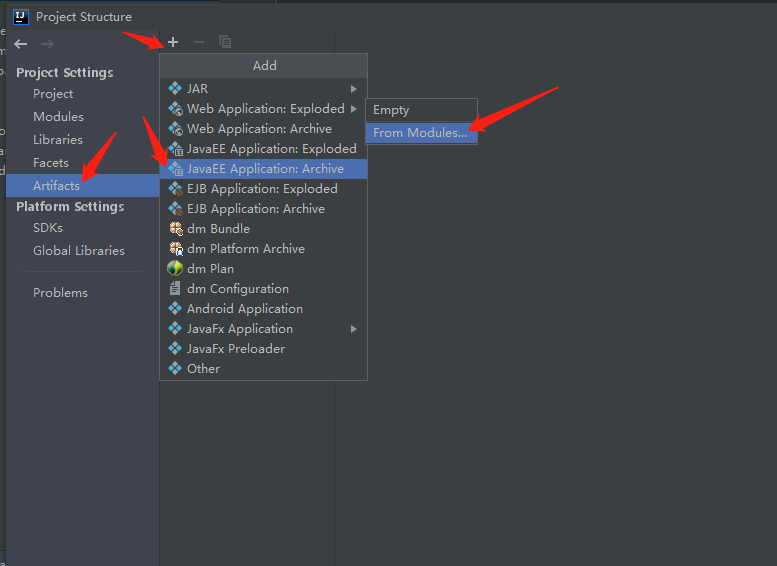Screen dimensions: 777x566
Task: Click the minus Remove artifact icon
Action: [x=199, y=42]
